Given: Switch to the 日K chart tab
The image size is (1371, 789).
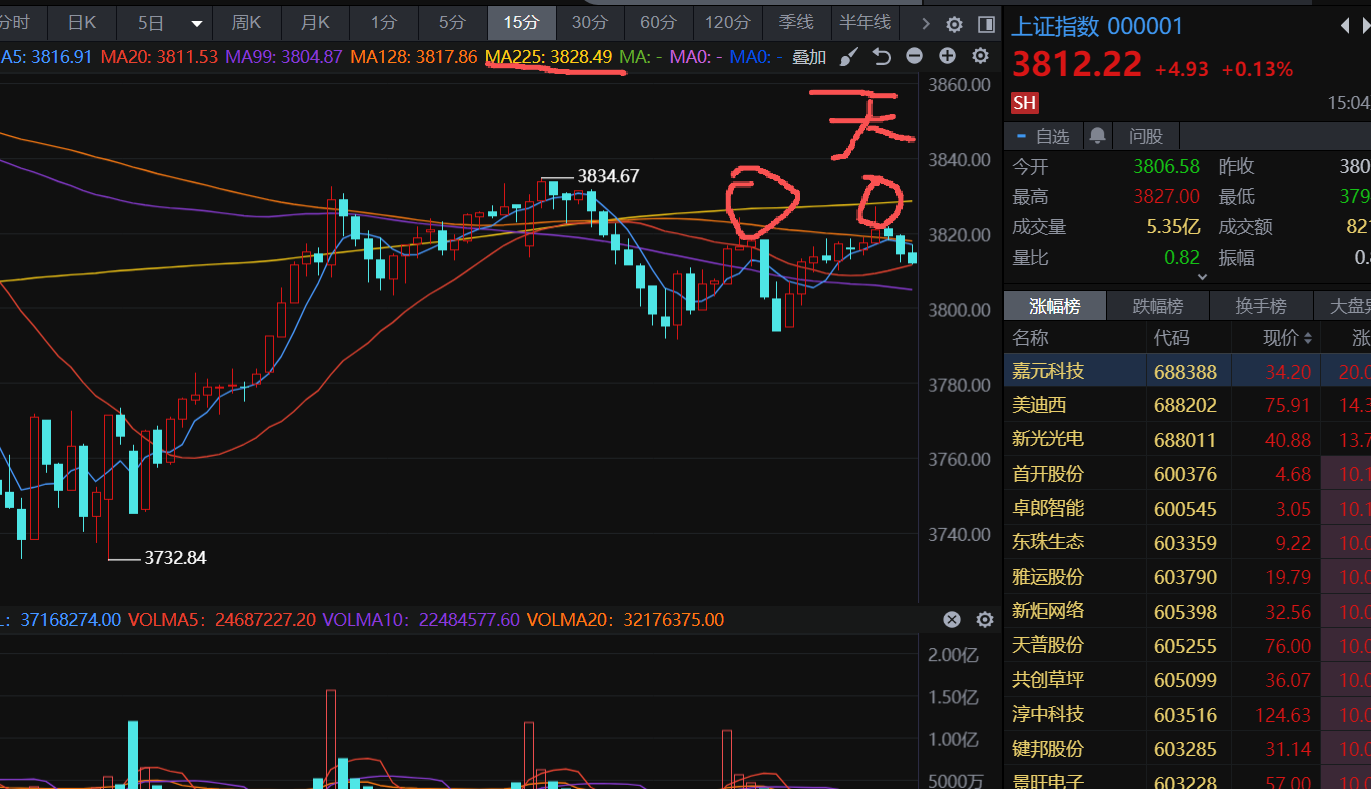Looking at the screenshot, I should tap(82, 22).
